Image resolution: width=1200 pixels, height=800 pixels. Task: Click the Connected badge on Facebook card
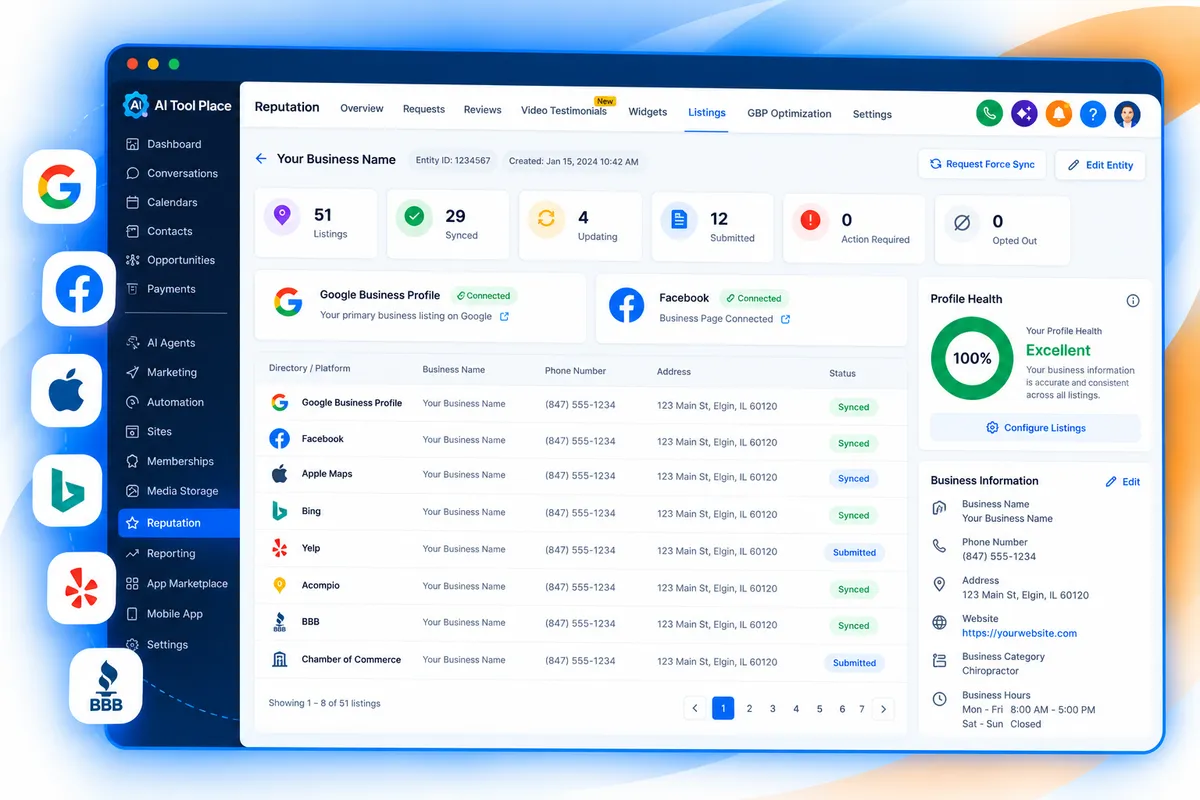754,298
